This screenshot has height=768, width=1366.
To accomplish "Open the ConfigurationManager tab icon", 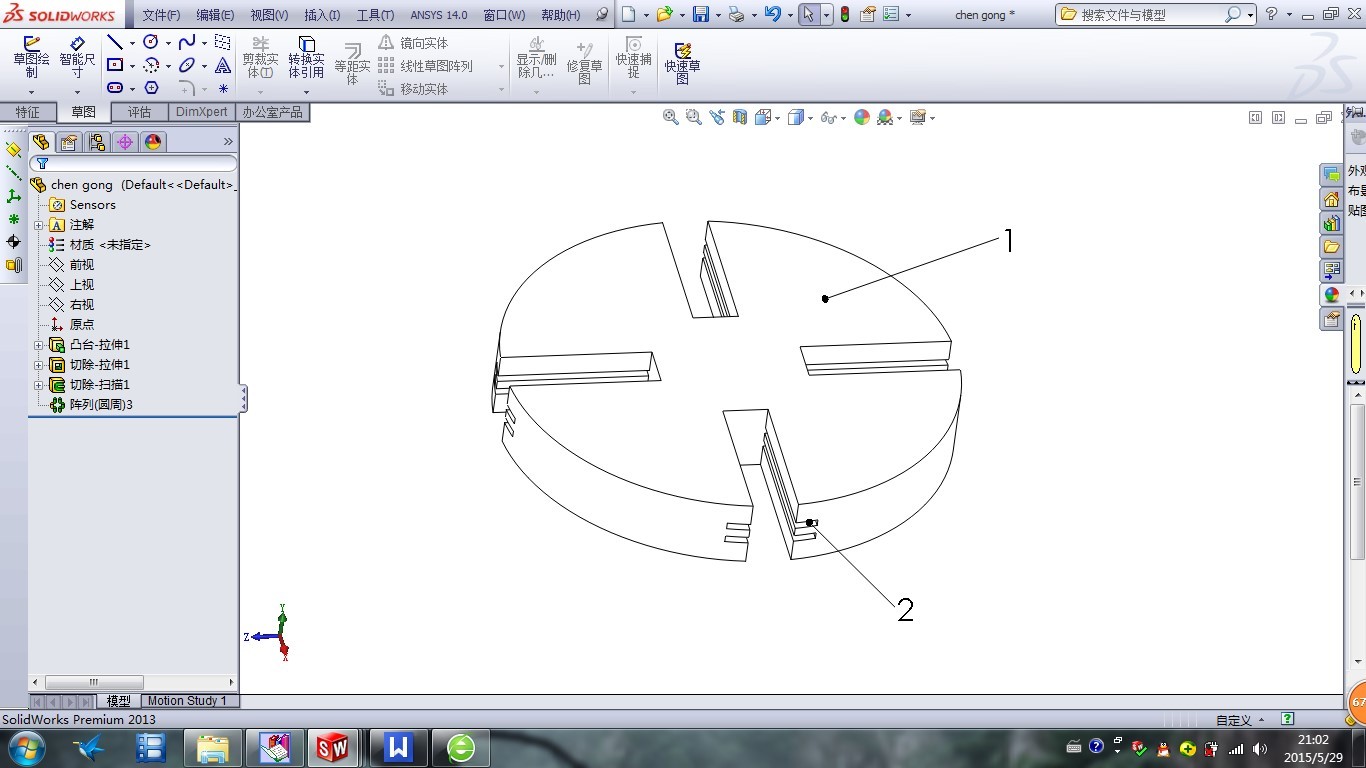I will coord(97,142).
